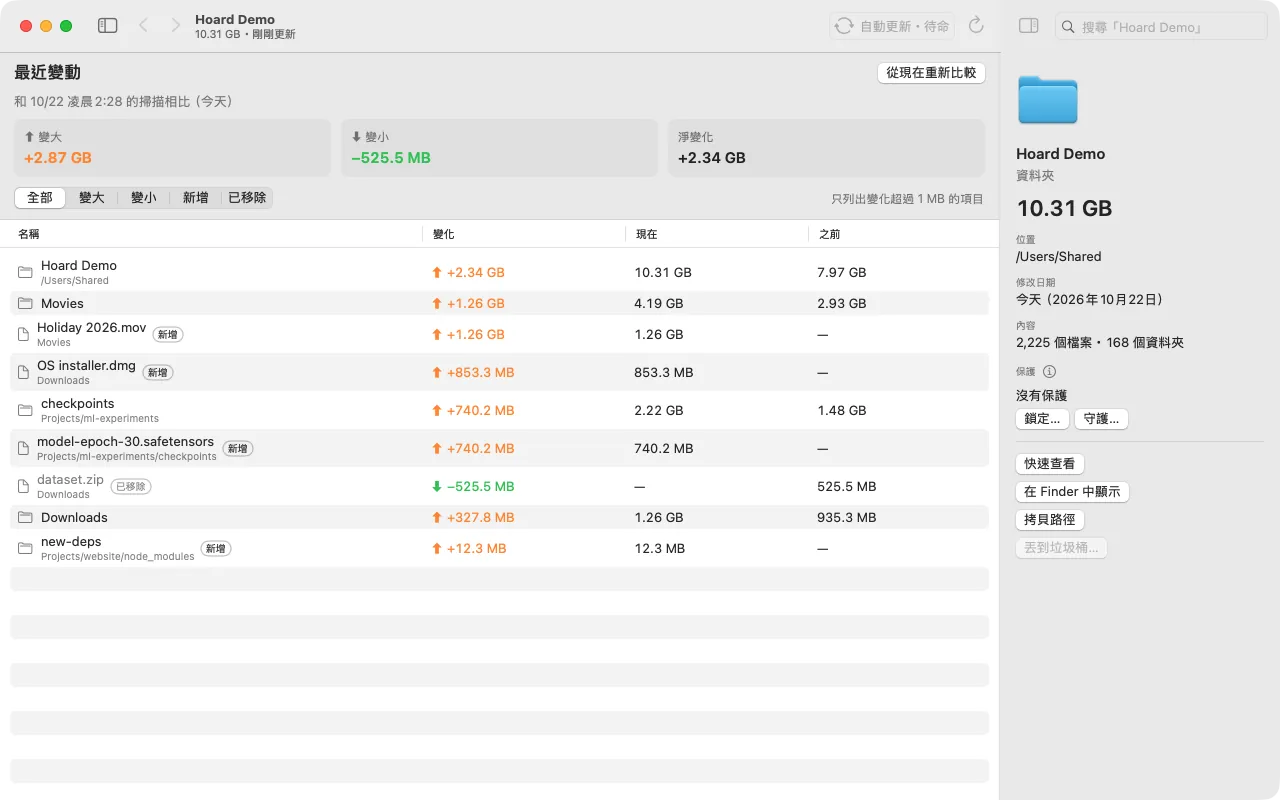Select the 新增 filter tab
1280x800 pixels.
[x=196, y=198]
